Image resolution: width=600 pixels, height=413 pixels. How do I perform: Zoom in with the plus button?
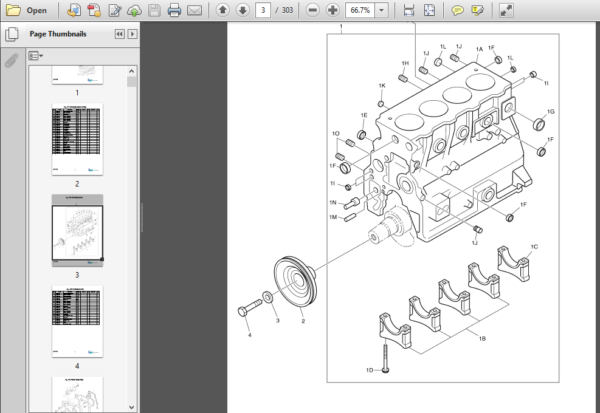(333, 10)
